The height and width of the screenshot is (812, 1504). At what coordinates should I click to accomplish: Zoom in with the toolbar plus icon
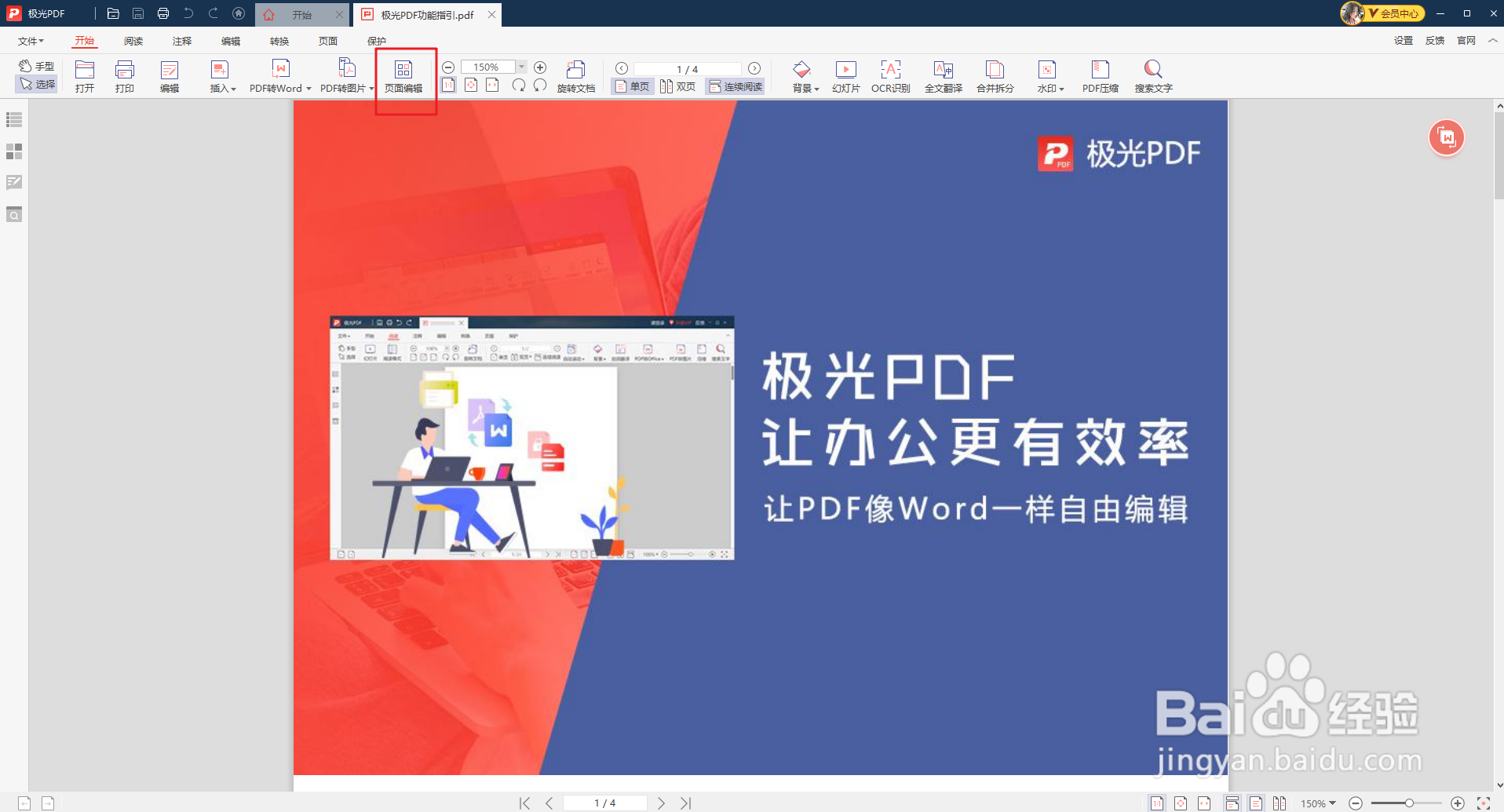(x=540, y=67)
